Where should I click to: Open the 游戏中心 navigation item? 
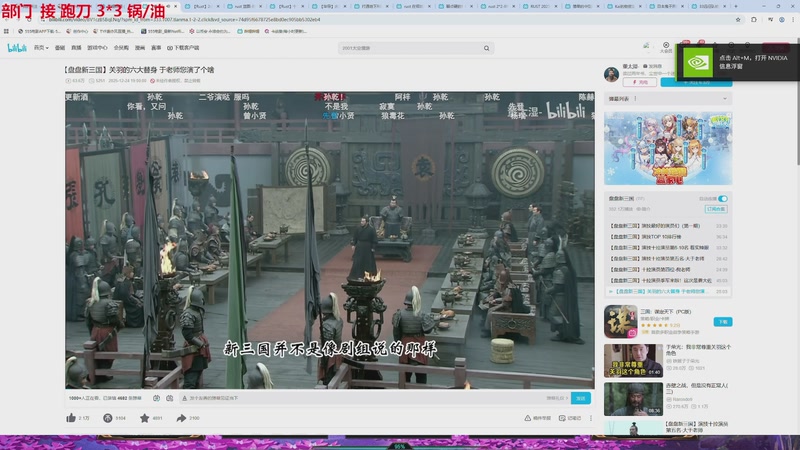click(97, 47)
